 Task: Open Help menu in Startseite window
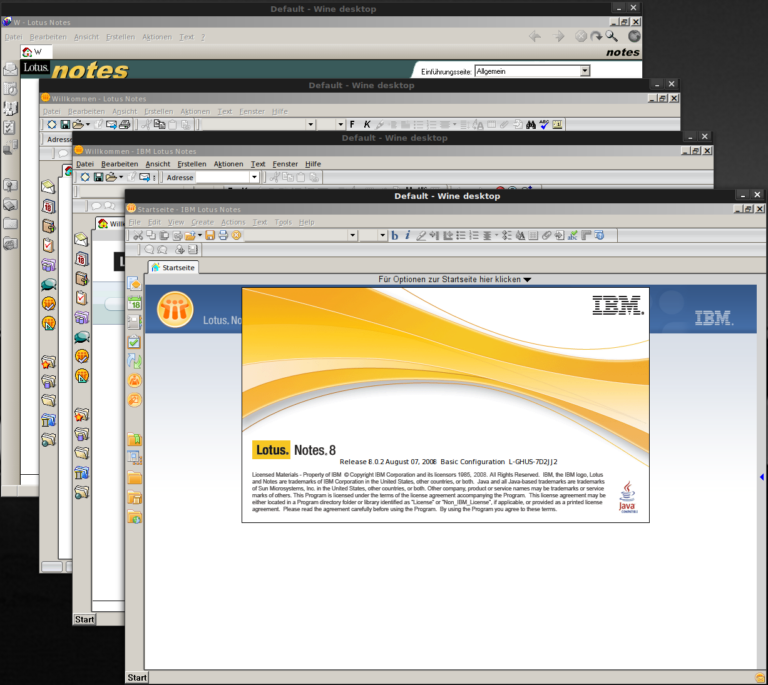tap(307, 222)
